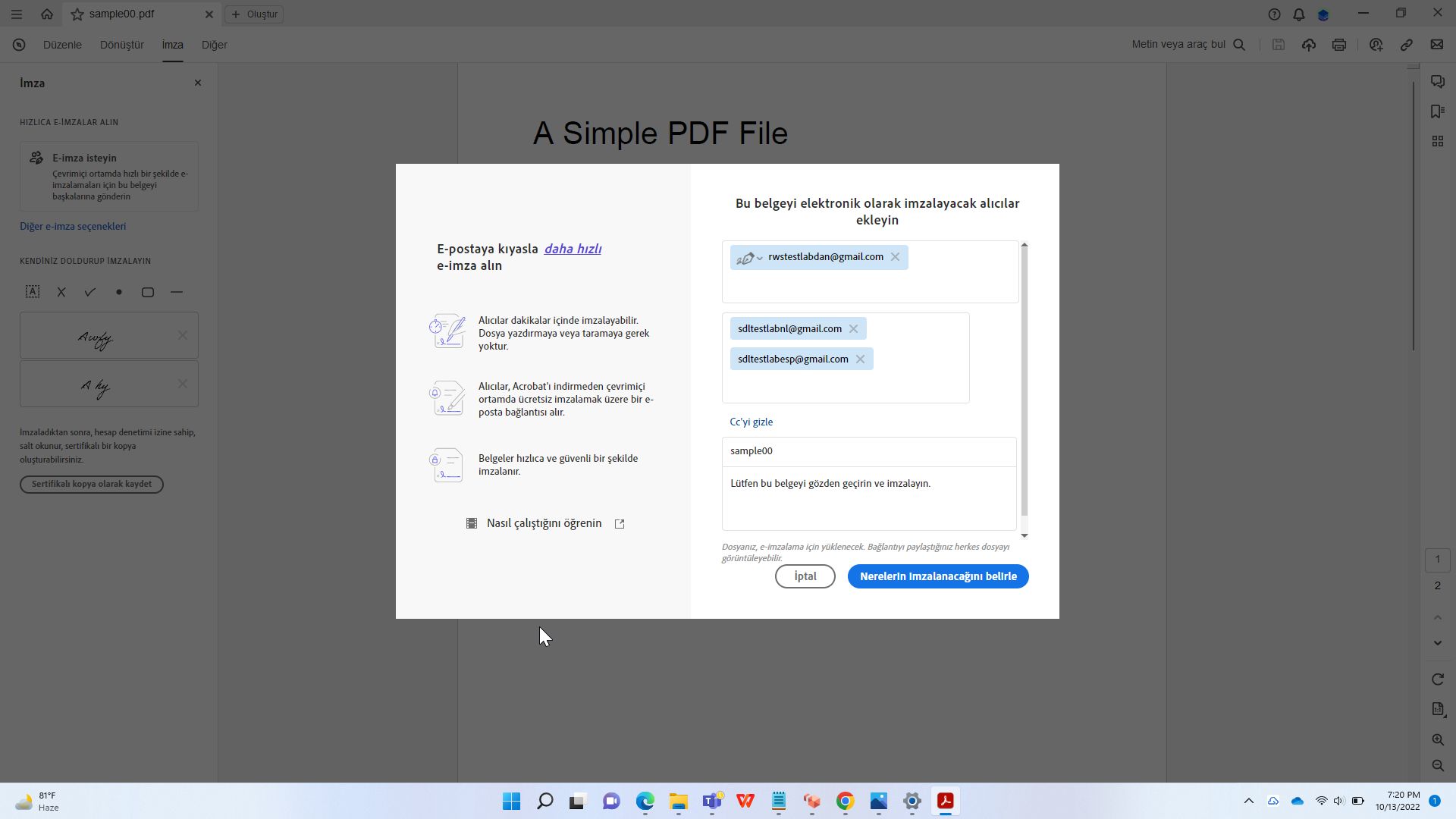Collapse CC field with Cc'yi gizle
The height and width of the screenshot is (819, 1456).
(751, 422)
